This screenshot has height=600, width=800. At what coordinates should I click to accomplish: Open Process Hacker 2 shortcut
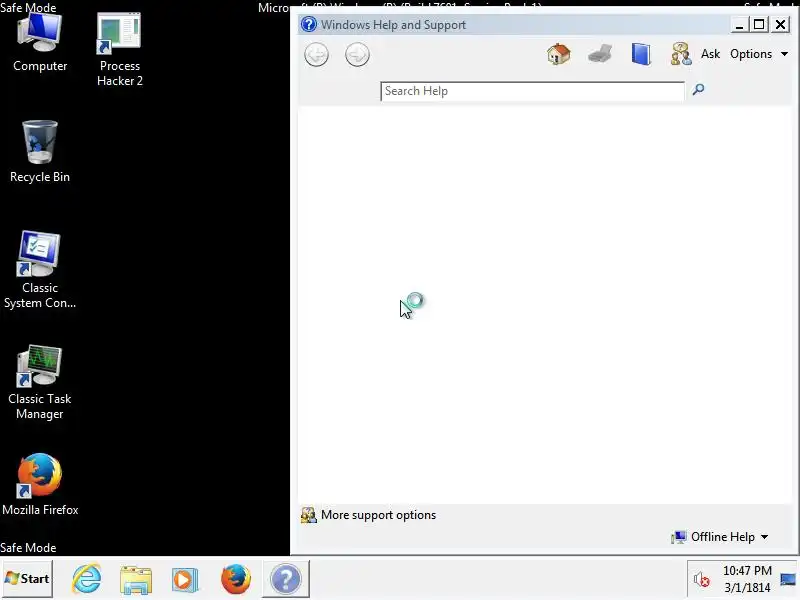pyautogui.click(x=119, y=50)
